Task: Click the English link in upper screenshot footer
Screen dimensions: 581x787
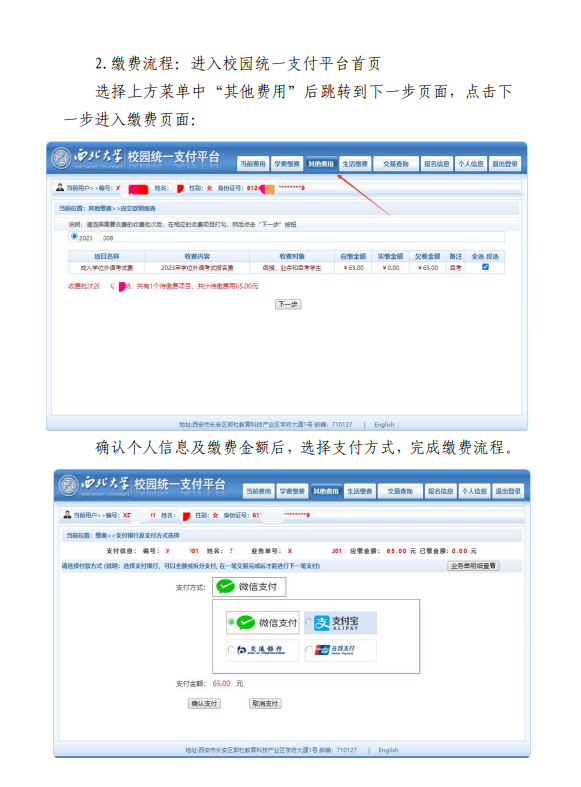Action: coord(384,425)
